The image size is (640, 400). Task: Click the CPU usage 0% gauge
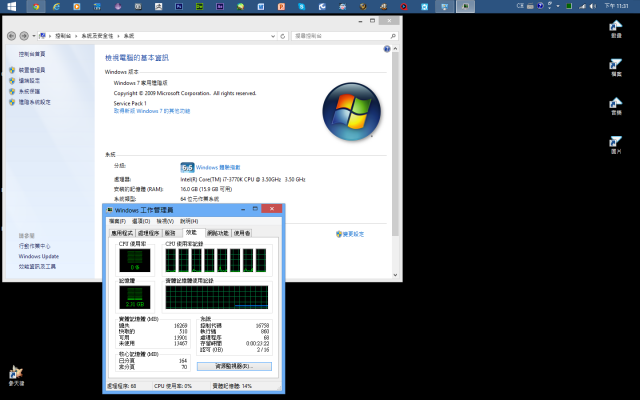(135, 260)
